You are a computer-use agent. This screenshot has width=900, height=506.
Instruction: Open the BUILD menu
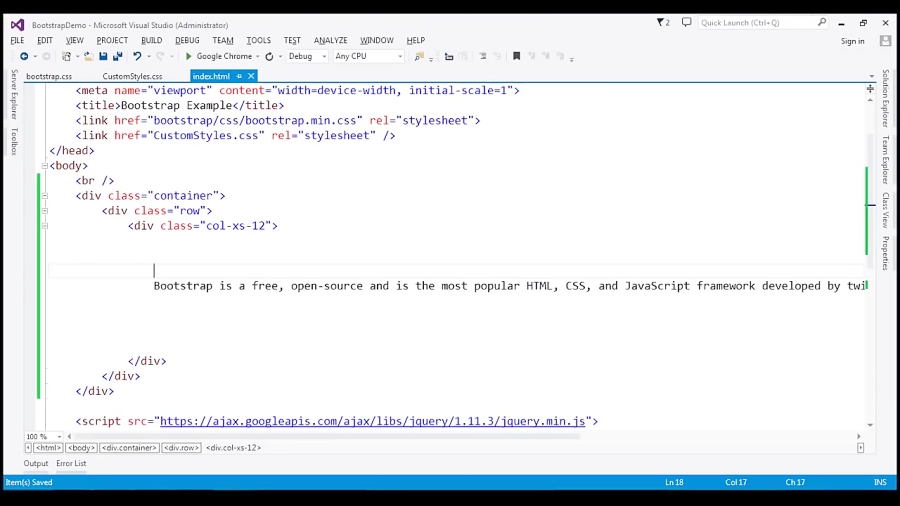point(151,41)
